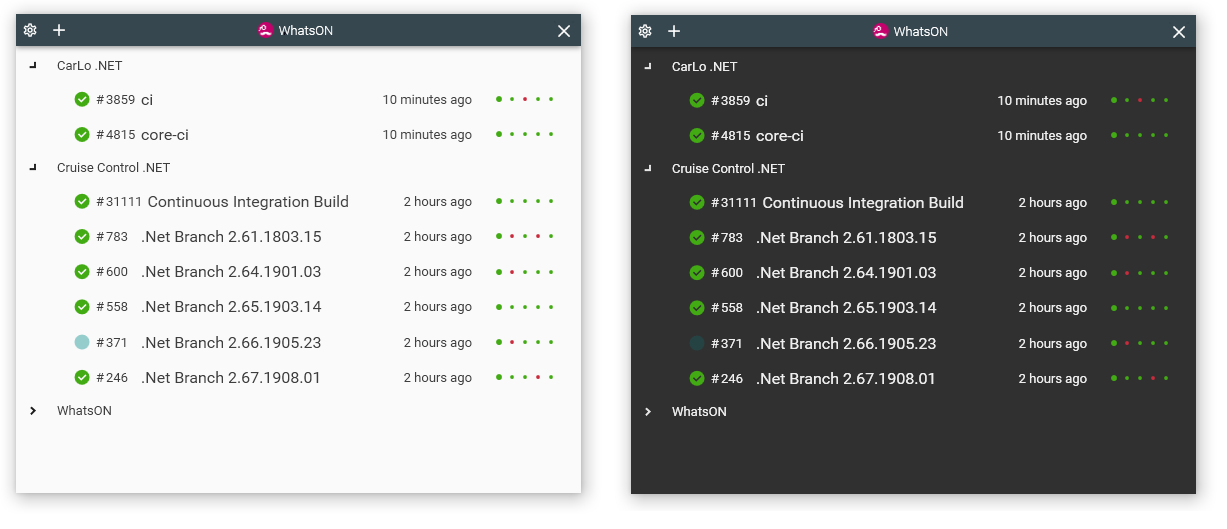Image resolution: width=1227 pixels, height=529 pixels.
Task: Click '10 minutes ago' for core-ci in dark window
Action: coord(1042,135)
